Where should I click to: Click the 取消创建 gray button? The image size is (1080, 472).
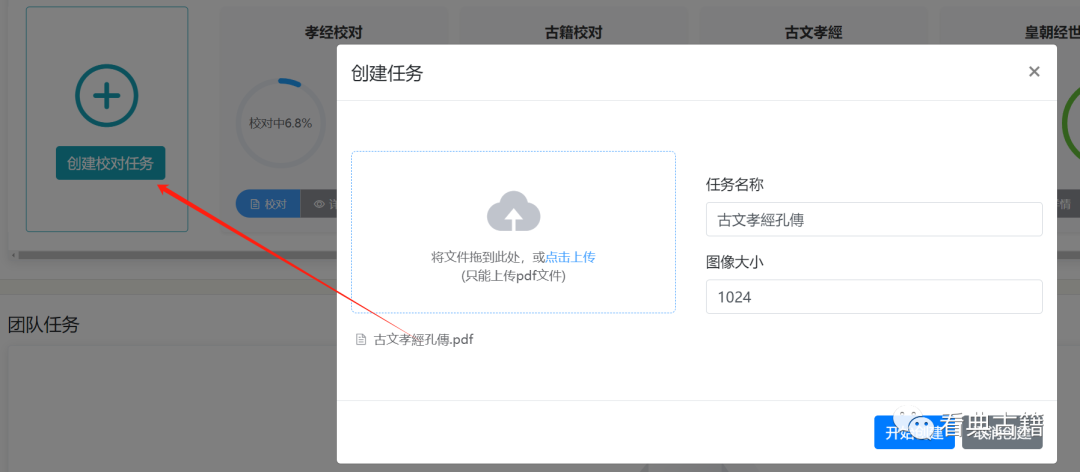pos(1002,433)
